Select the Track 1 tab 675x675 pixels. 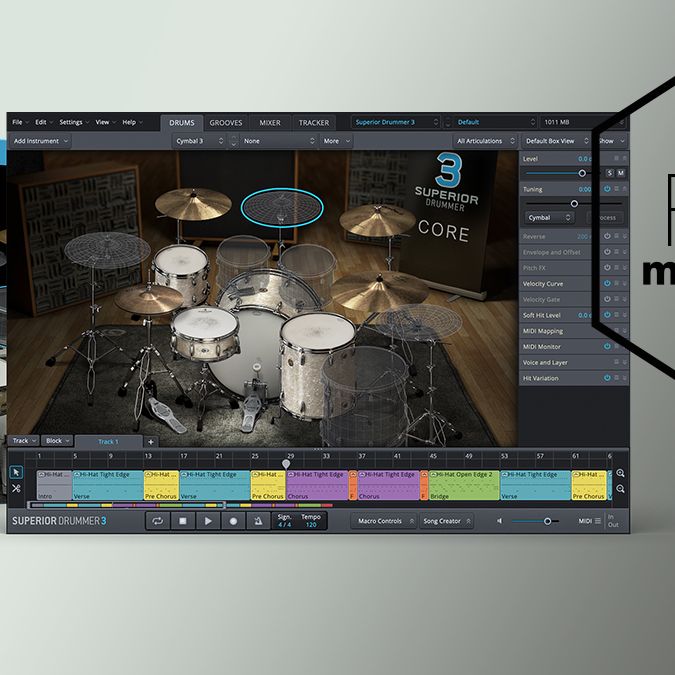[x=108, y=442]
